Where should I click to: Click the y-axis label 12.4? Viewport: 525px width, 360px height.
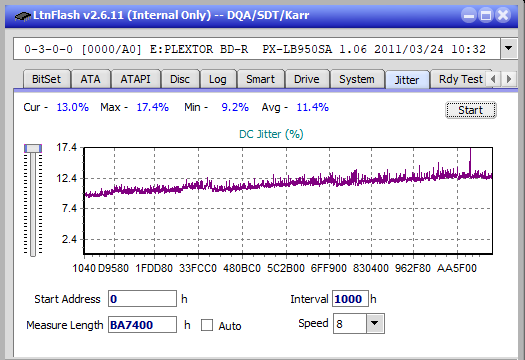67,178
